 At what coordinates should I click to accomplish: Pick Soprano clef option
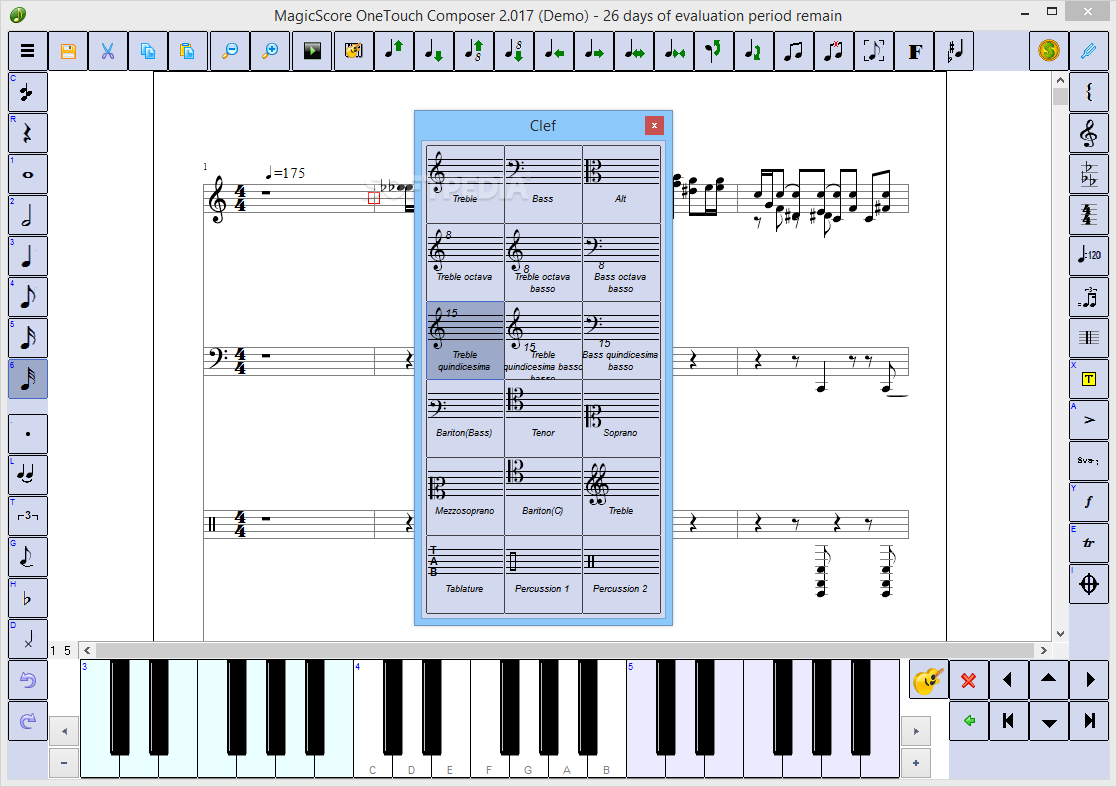click(621, 418)
